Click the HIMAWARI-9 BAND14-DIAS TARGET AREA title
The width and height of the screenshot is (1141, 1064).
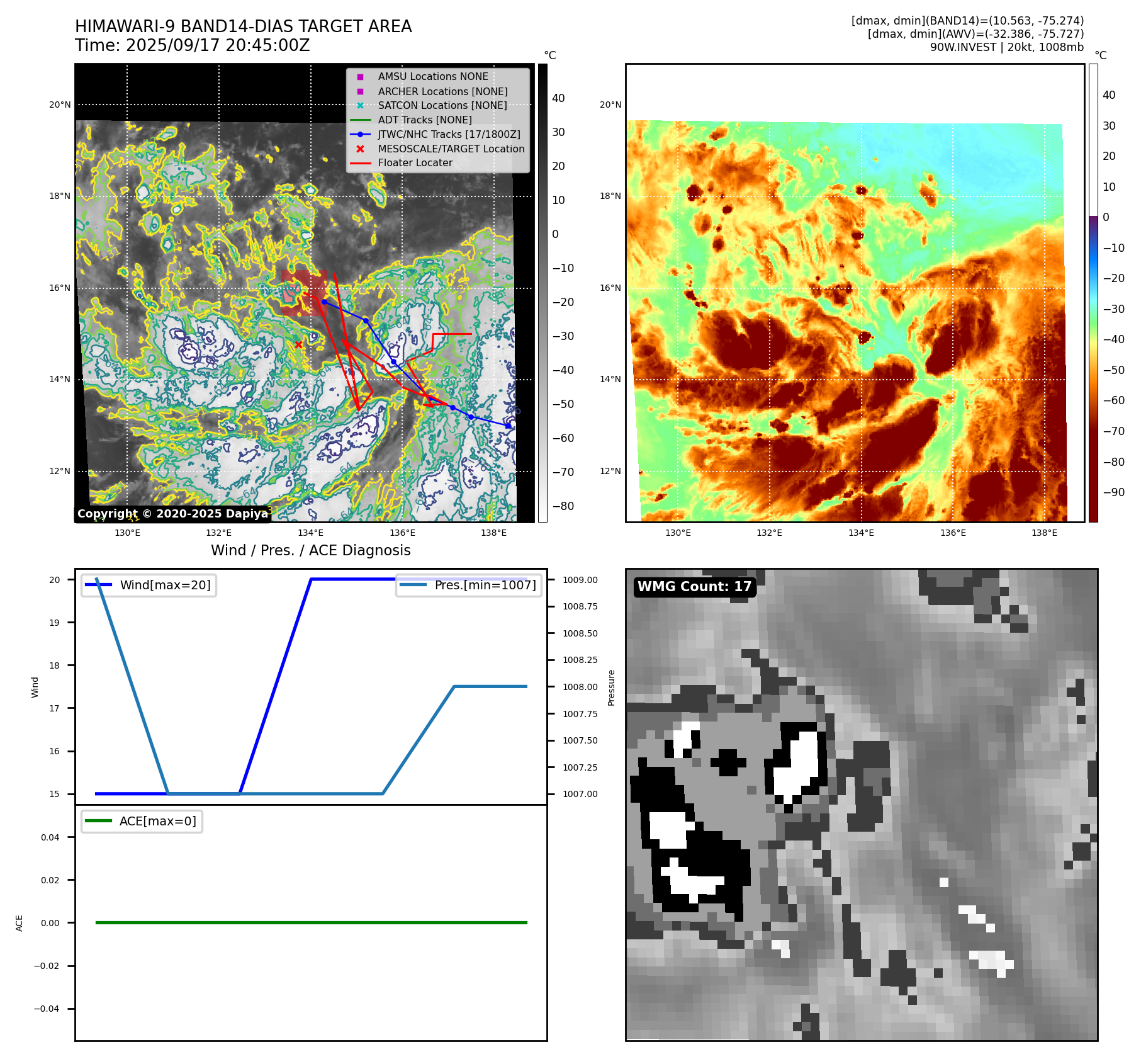[x=243, y=26]
